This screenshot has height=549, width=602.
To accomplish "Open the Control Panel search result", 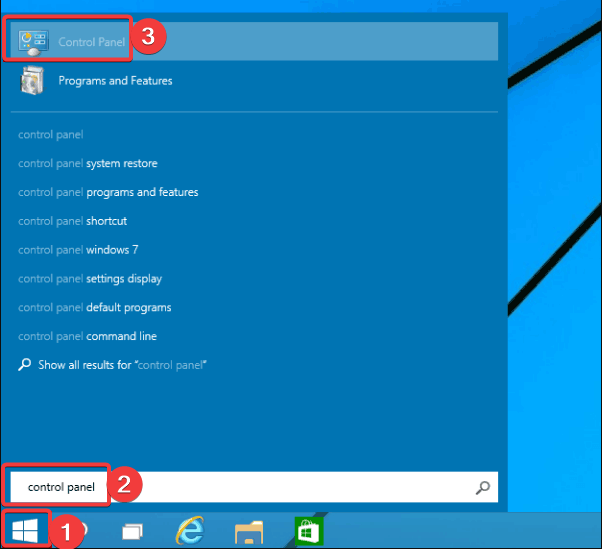I will pos(254,41).
